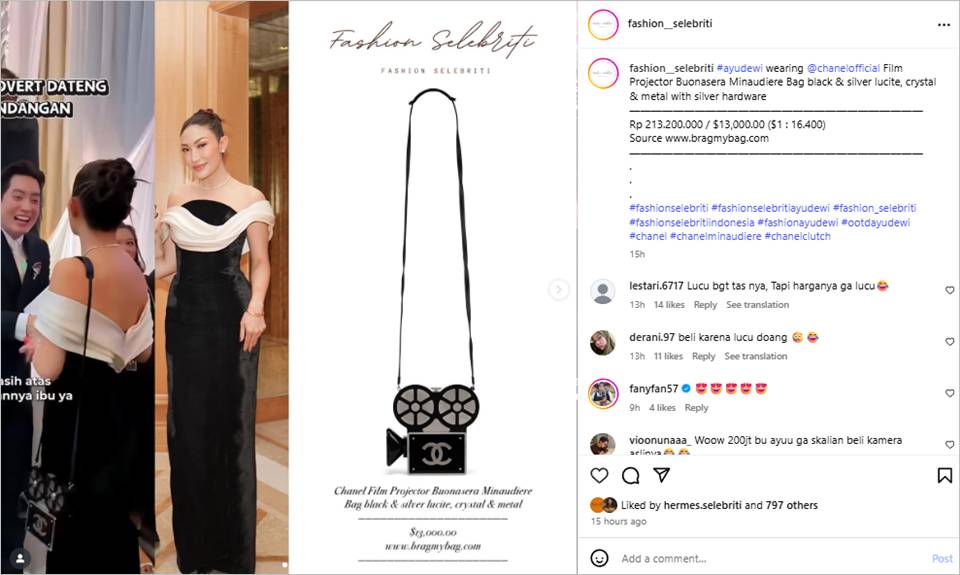
Task: Share post with paper plane icon
Action: (661, 475)
